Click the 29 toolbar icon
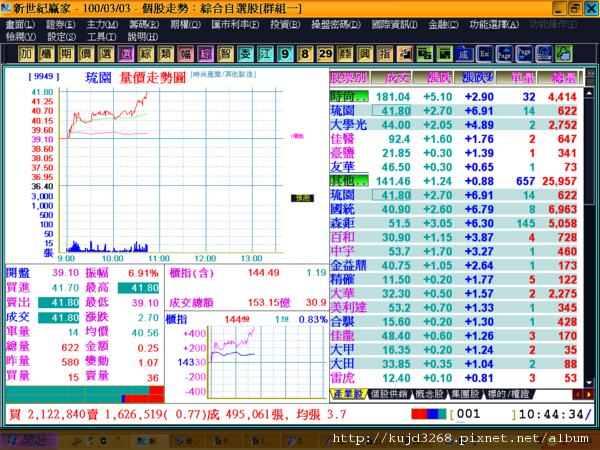 point(325,54)
